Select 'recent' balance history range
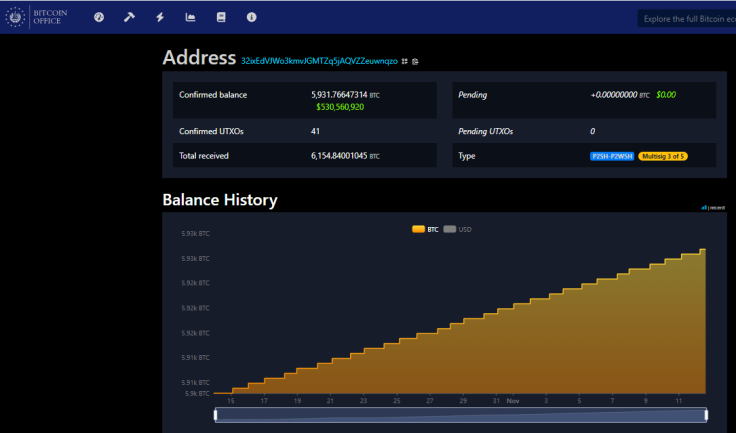This screenshot has width=736, height=433. [717, 208]
